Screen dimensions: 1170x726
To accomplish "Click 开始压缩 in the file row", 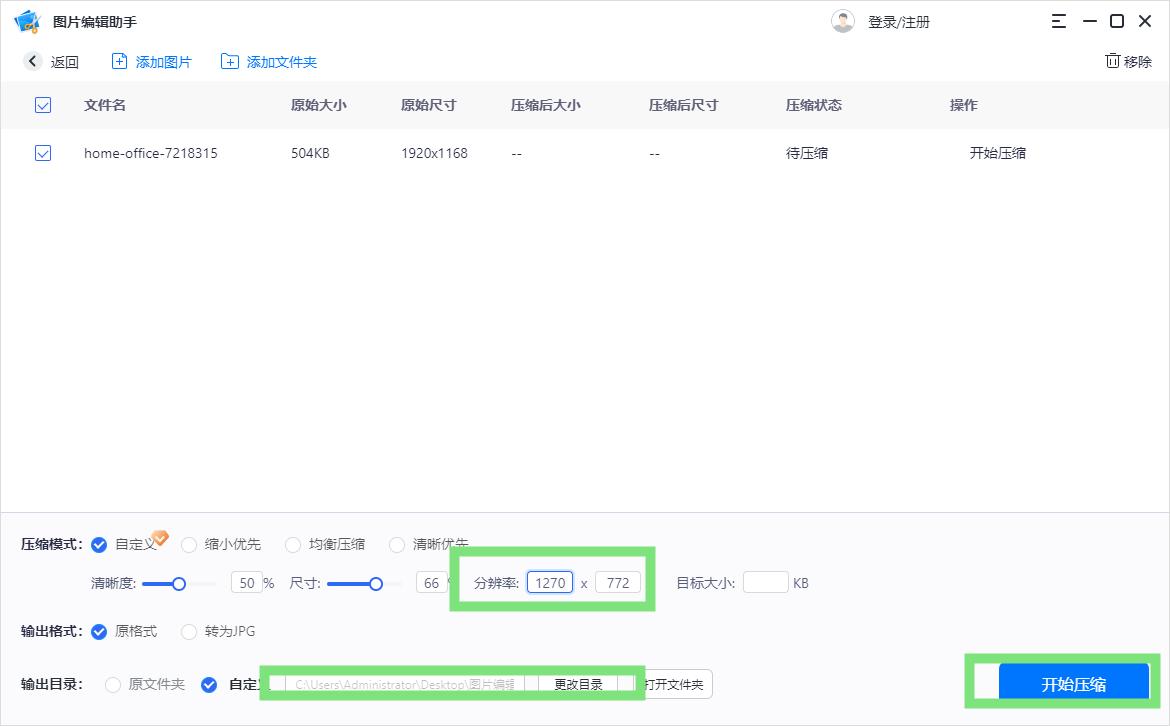I will [x=997, y=153].
